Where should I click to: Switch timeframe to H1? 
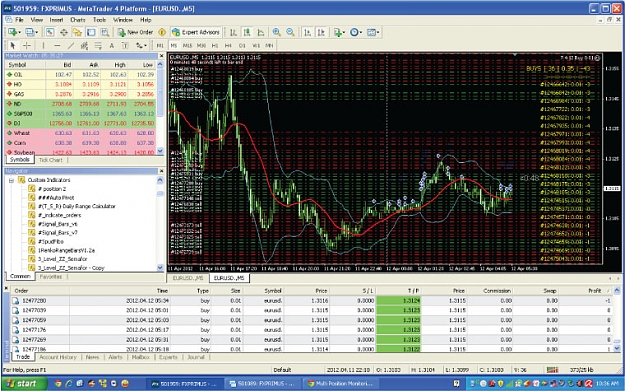[x=215, y=46]
